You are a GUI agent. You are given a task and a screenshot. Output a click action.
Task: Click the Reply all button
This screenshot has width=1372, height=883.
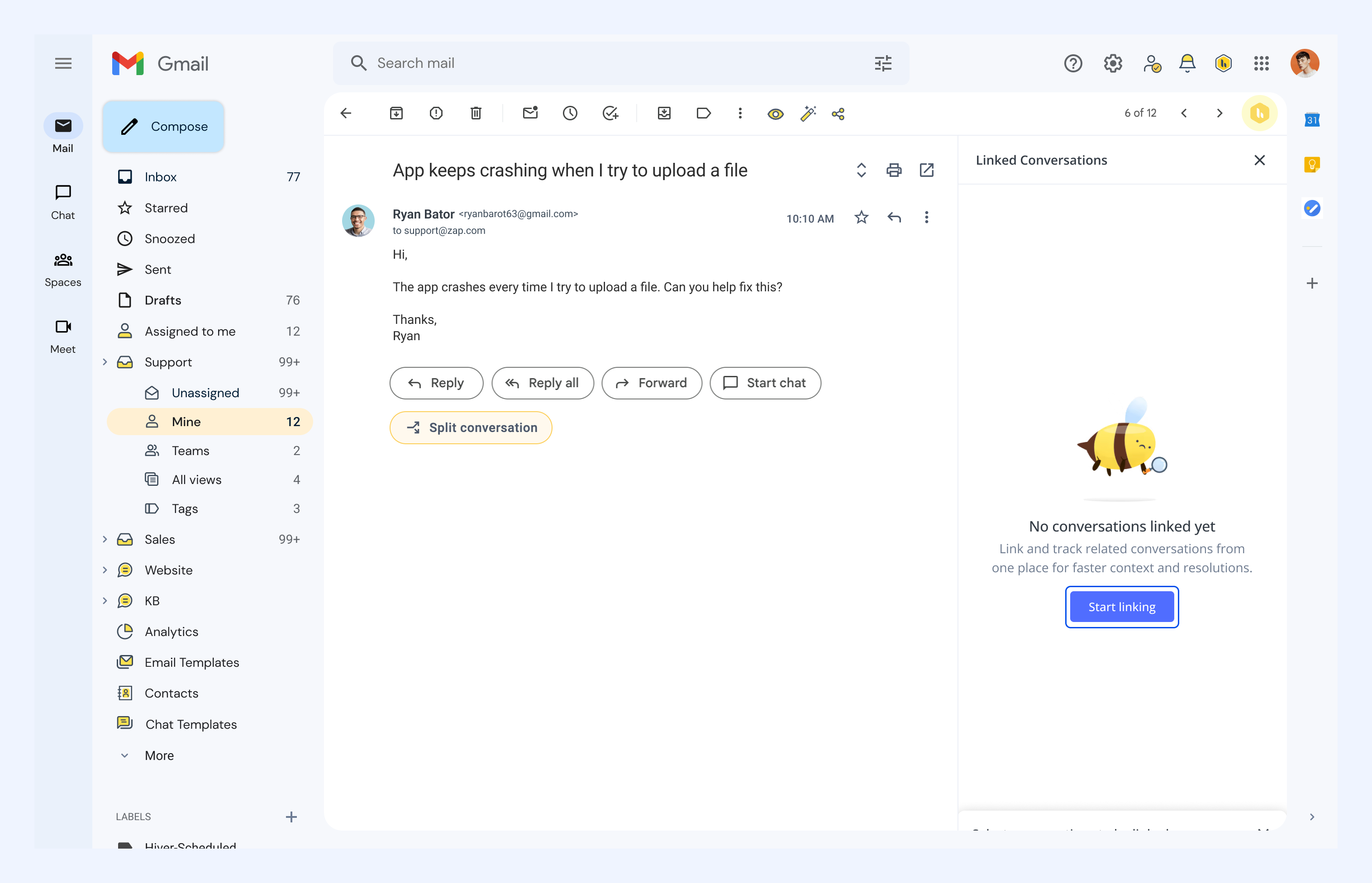(543, 383)
